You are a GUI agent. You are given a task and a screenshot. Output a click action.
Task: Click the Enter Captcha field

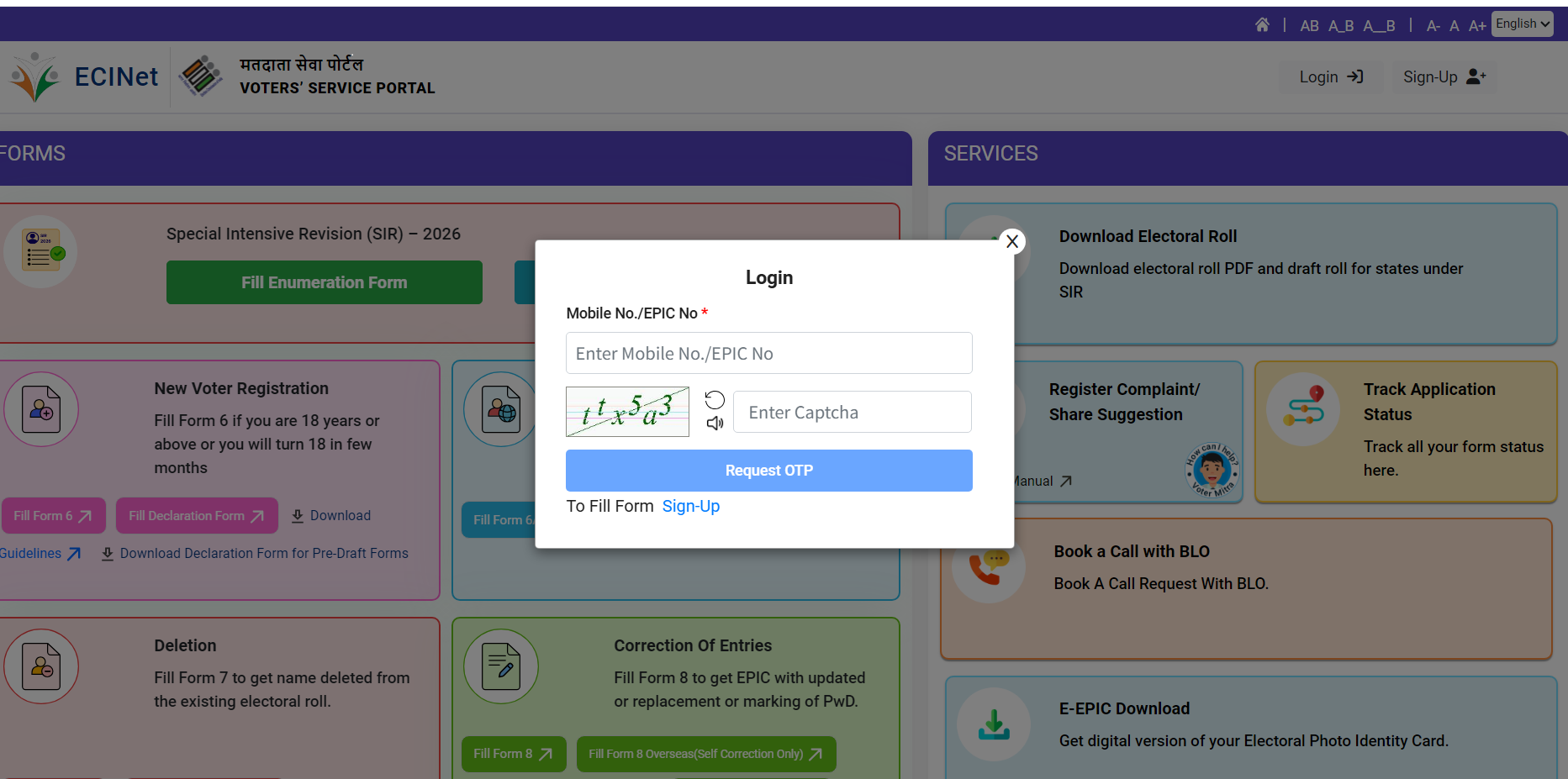coord(852,413)
